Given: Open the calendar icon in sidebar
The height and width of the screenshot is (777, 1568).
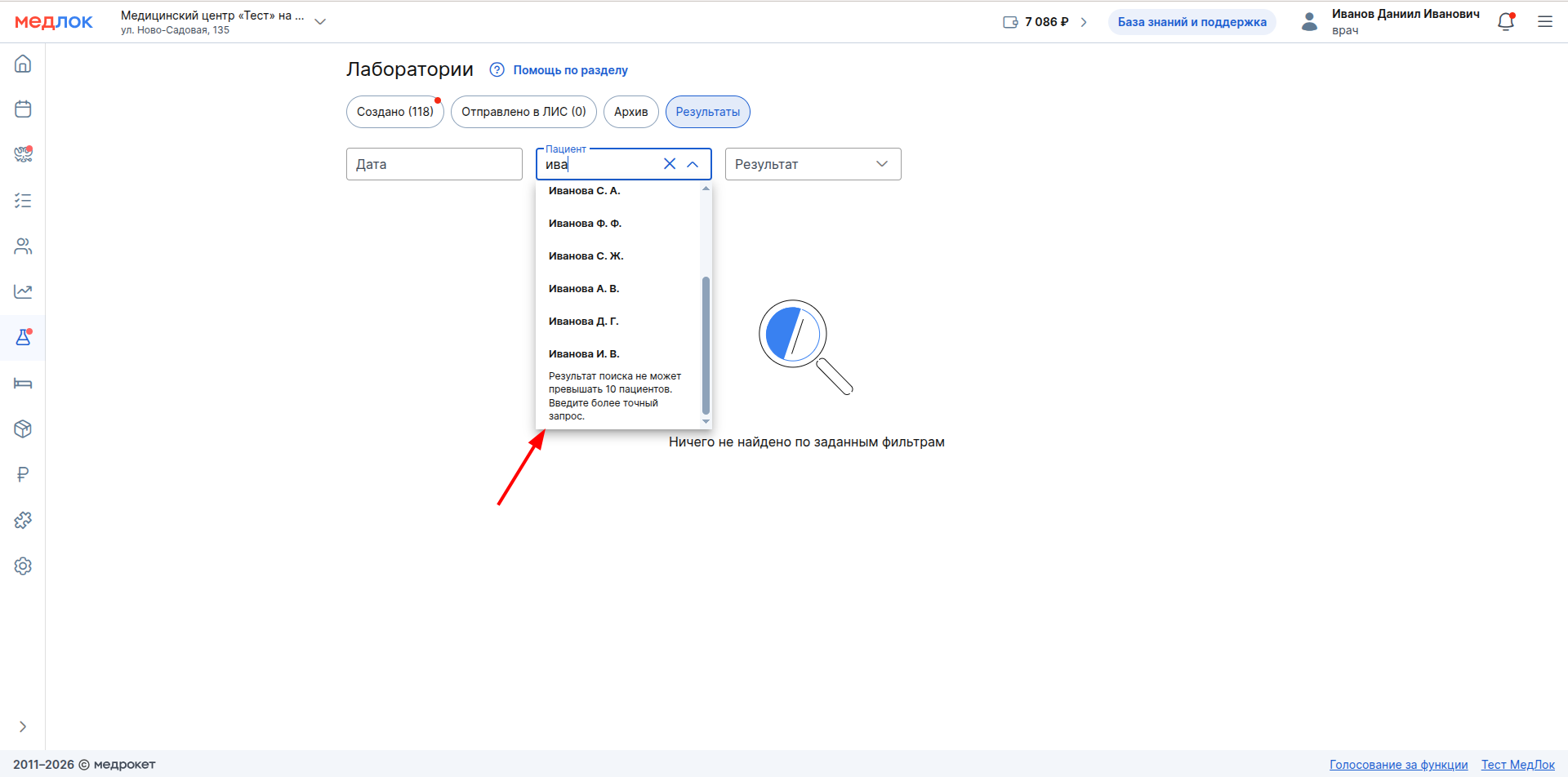Looking at the screenshot, I should pyautogui.click(x=23, y=109).
